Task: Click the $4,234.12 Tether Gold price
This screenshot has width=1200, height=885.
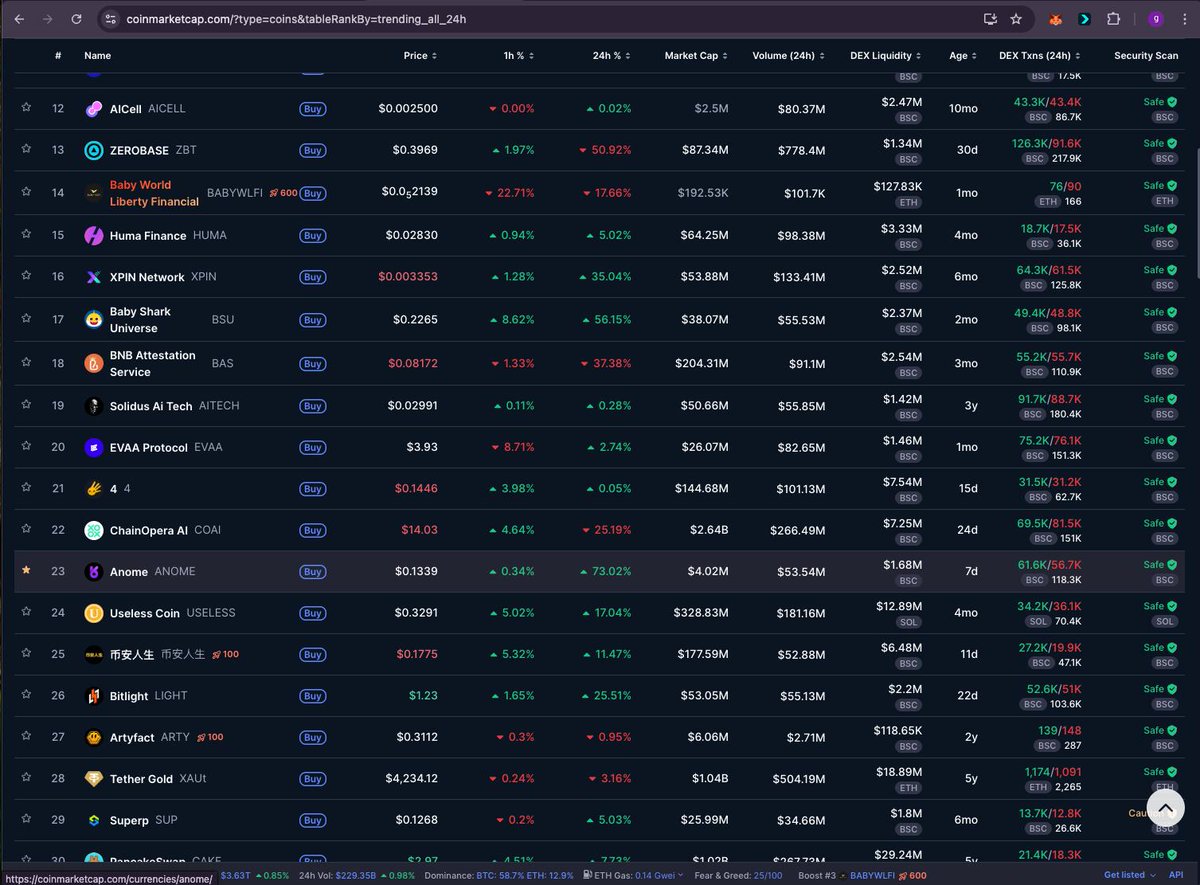Action: (412, 779)
